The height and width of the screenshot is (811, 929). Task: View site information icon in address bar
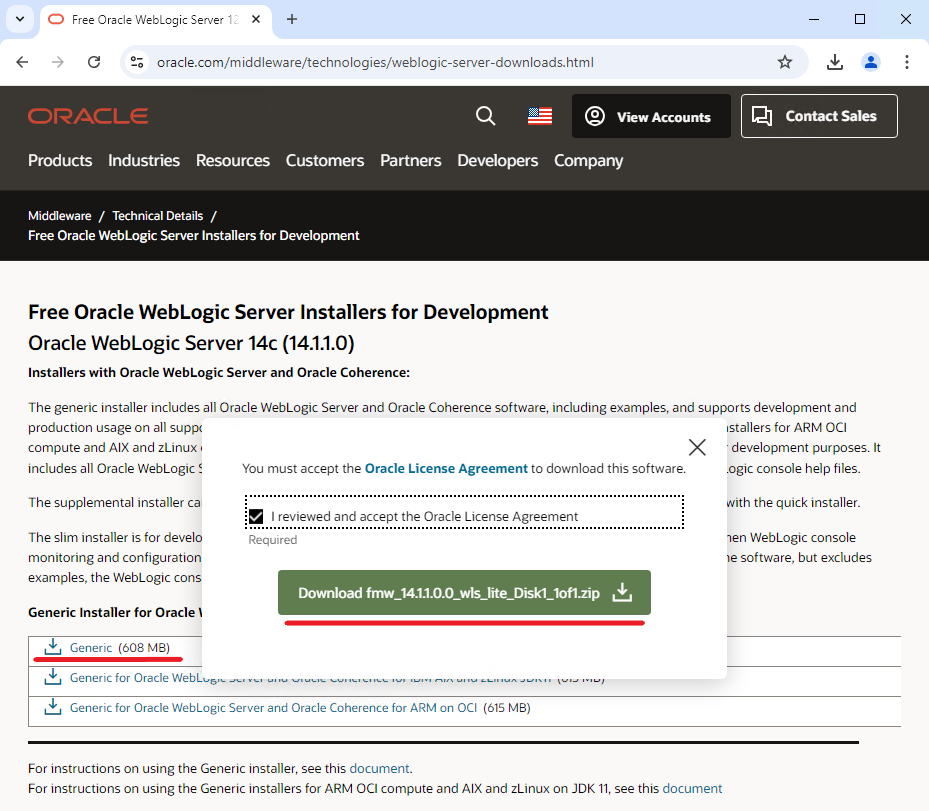[137, 62]
